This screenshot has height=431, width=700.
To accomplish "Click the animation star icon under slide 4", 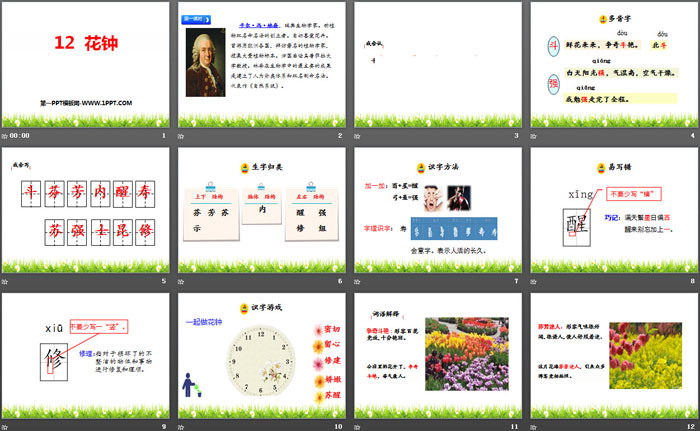I will click(533, 136).
